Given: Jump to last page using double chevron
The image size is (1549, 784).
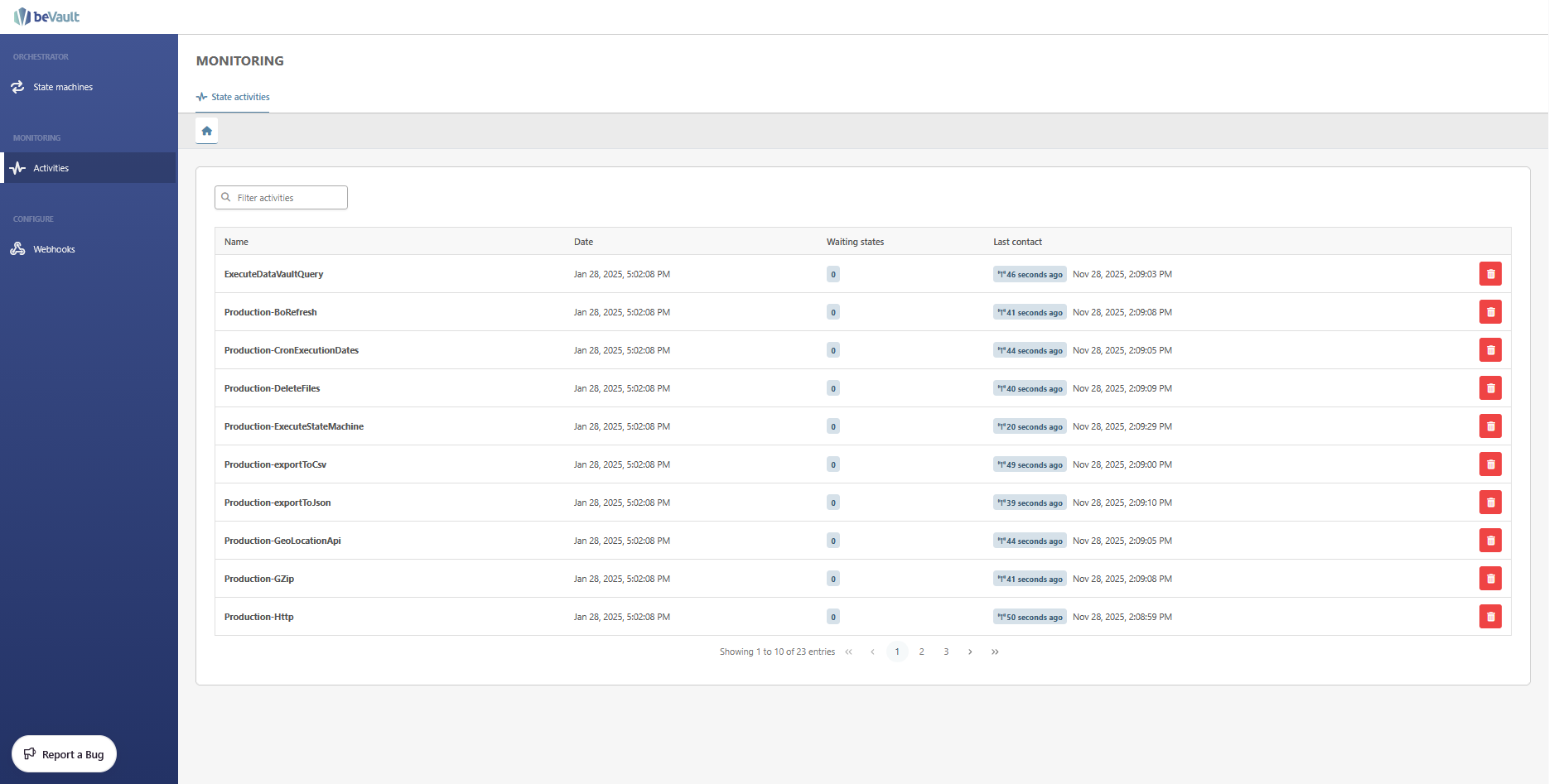Looking at the screenshot, I should [995, 652].
